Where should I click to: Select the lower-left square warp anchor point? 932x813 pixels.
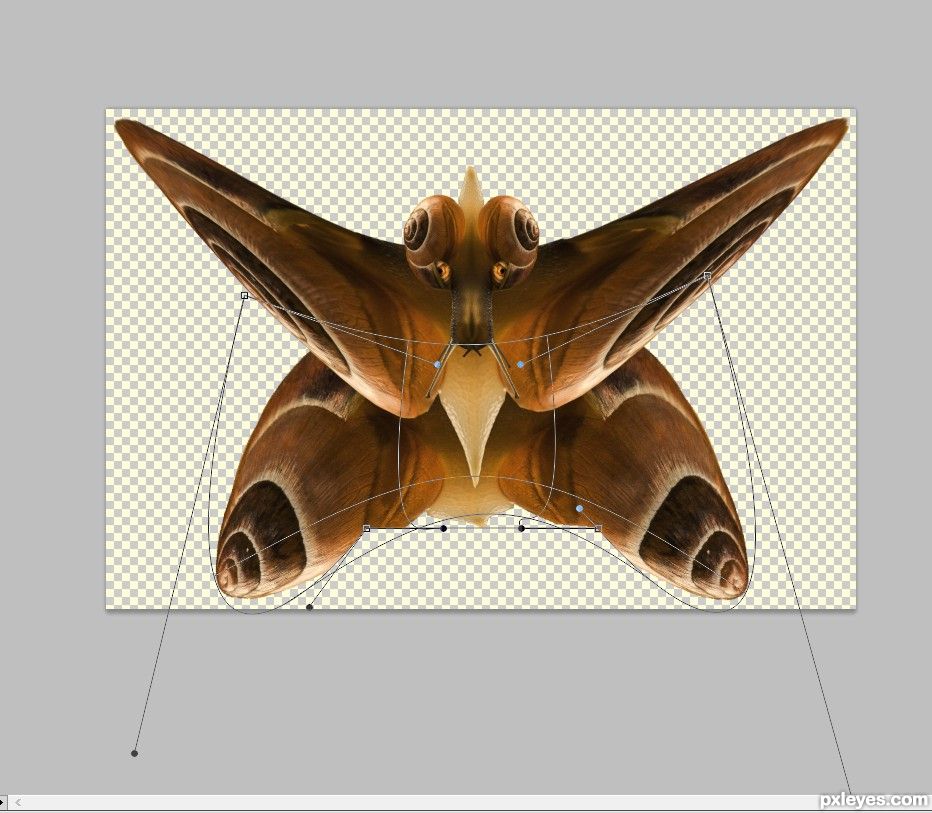click(x=367, y=528)
